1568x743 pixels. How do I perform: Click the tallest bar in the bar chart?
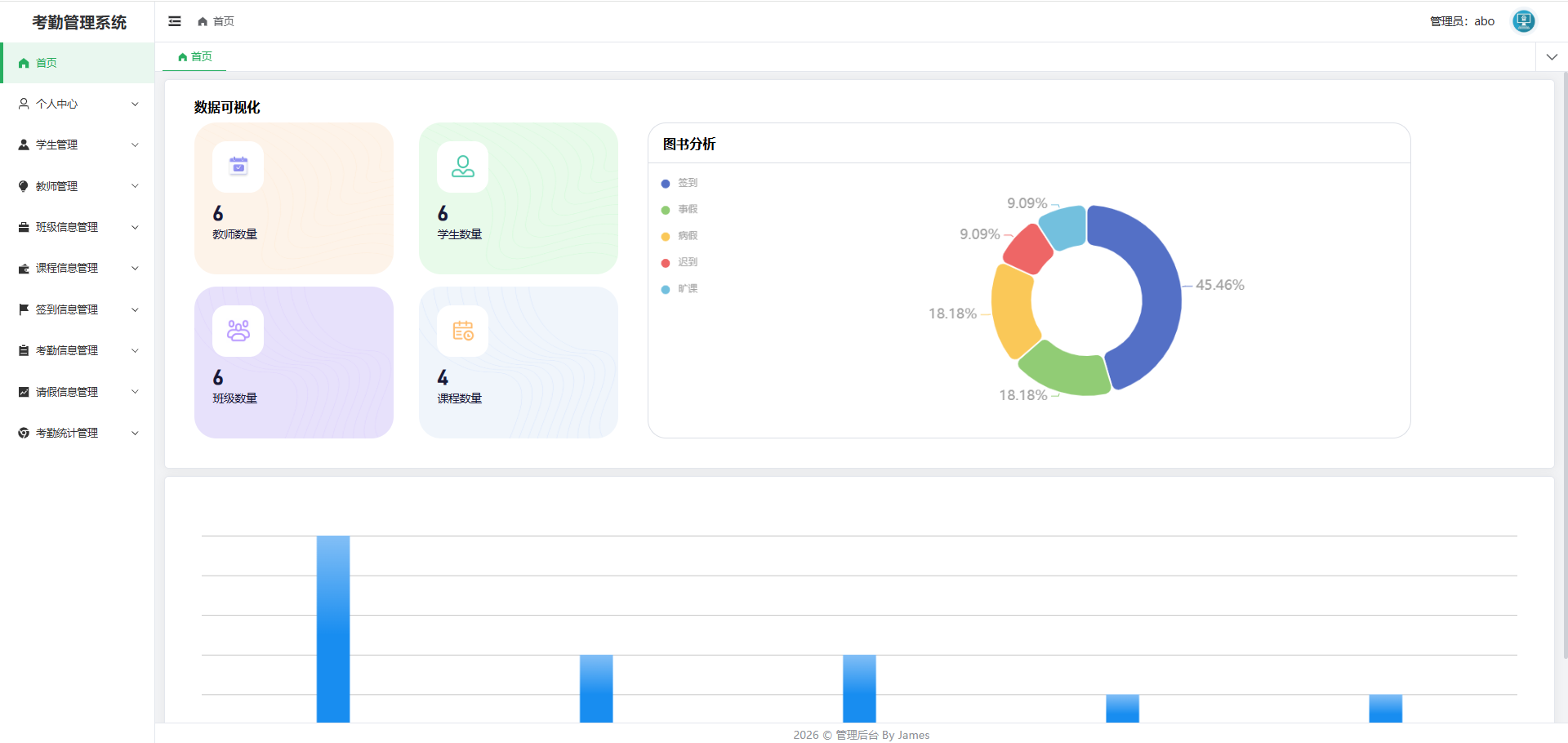333,629
